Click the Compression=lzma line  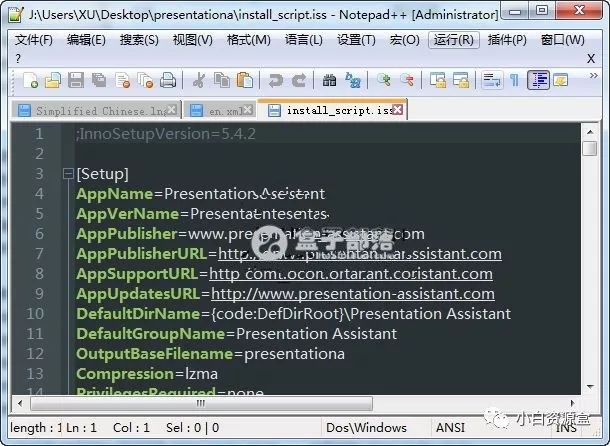[x=147, y=374]
